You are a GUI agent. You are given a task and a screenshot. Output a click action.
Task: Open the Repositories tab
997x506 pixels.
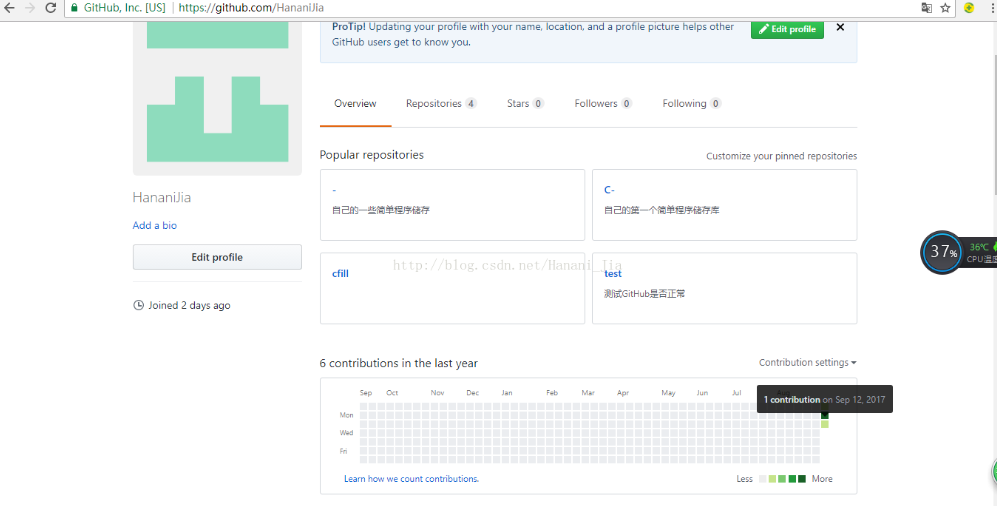441,104
